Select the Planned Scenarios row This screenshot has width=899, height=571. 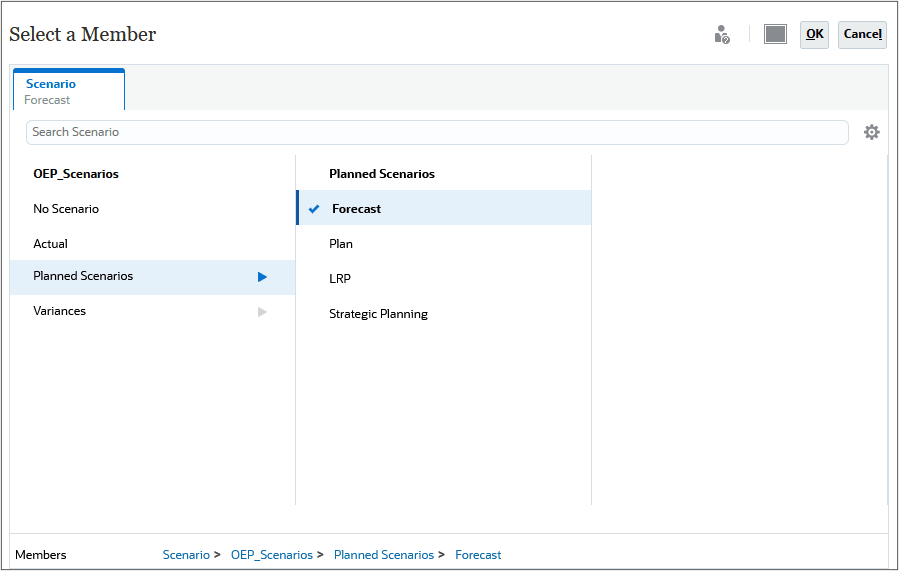tap(153, 277)
